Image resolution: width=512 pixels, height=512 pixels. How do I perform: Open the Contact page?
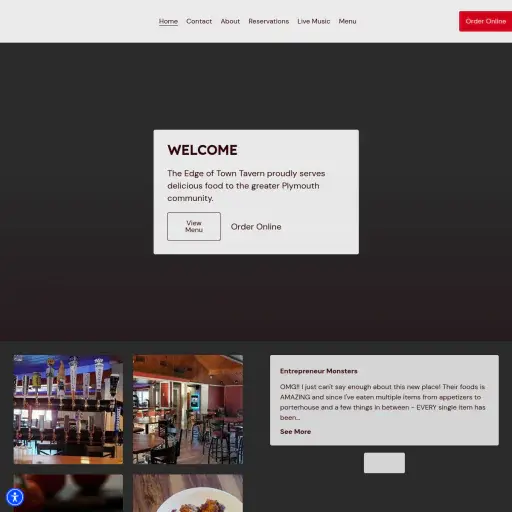tap(199, 21)
